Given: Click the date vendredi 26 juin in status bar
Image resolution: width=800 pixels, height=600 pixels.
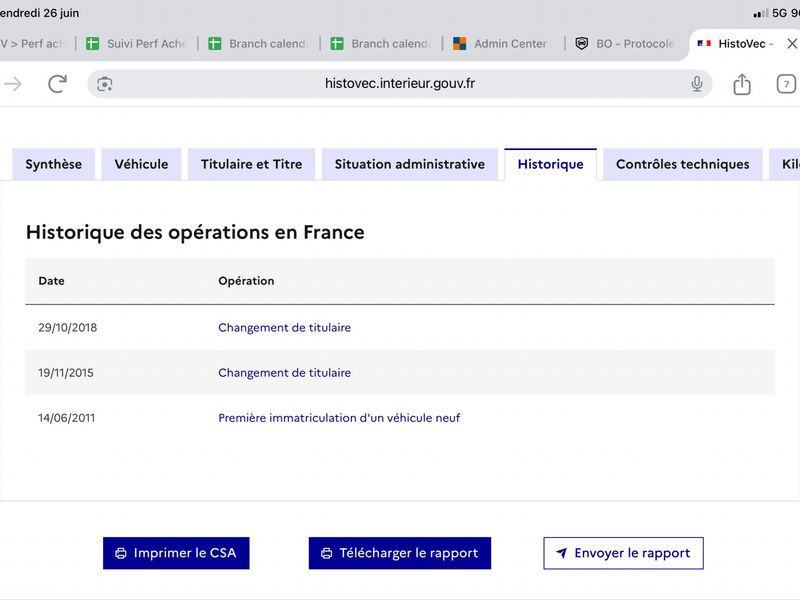Looking at the screenshot, I should click(39, 13).
